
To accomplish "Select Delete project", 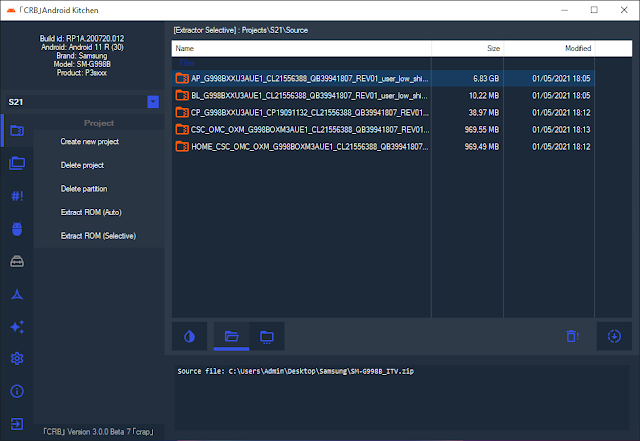I will tap(82, 165).
